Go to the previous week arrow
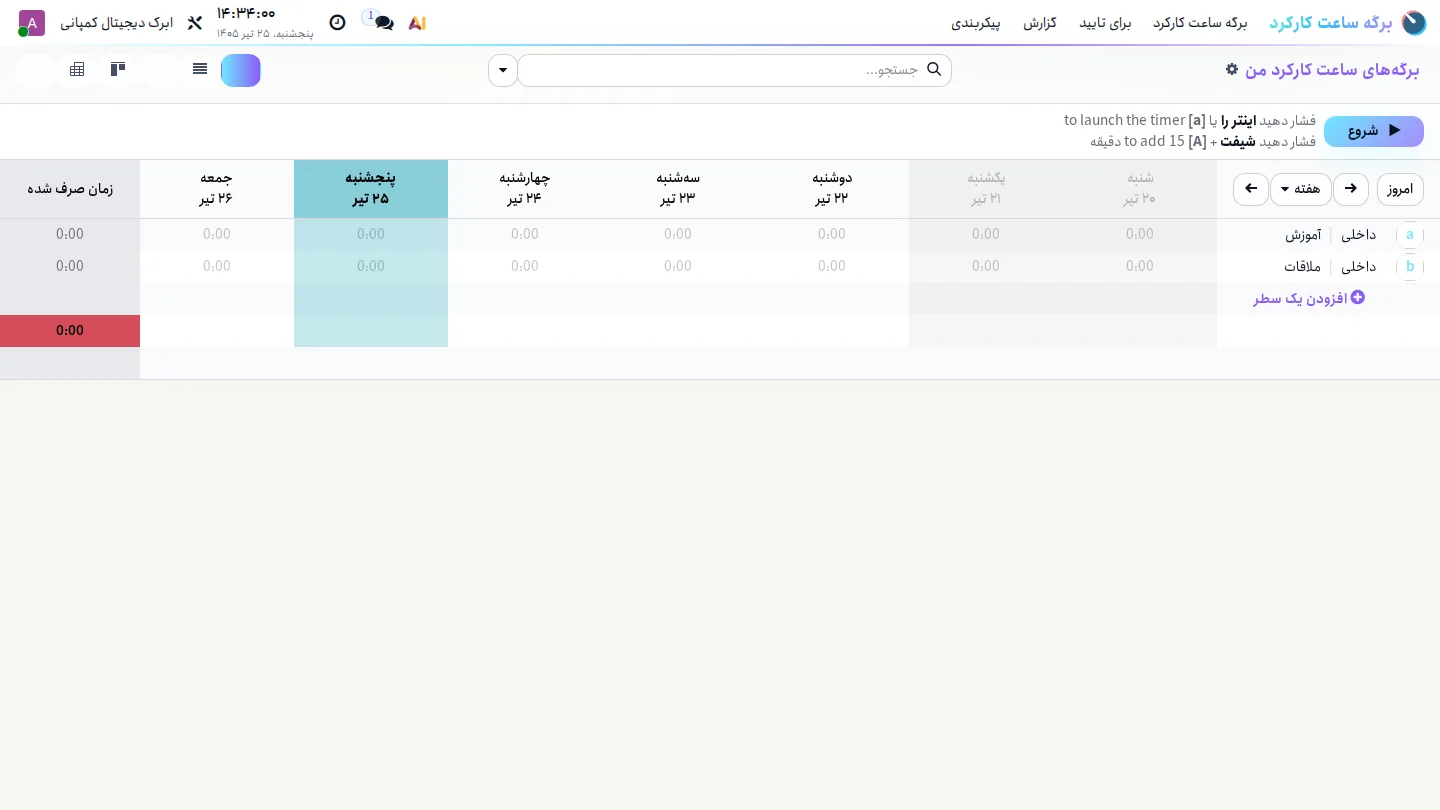 [1351, 188]
